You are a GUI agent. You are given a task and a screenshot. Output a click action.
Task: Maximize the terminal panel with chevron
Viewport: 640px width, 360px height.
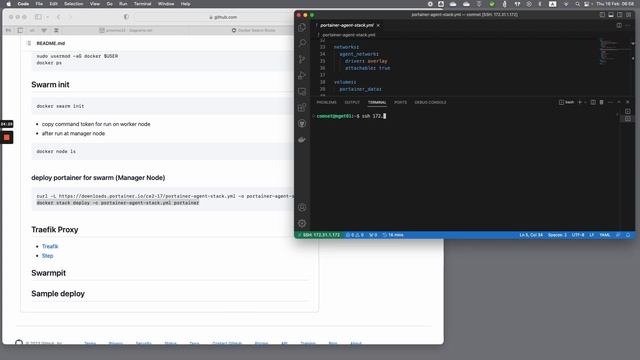(619, 102)
